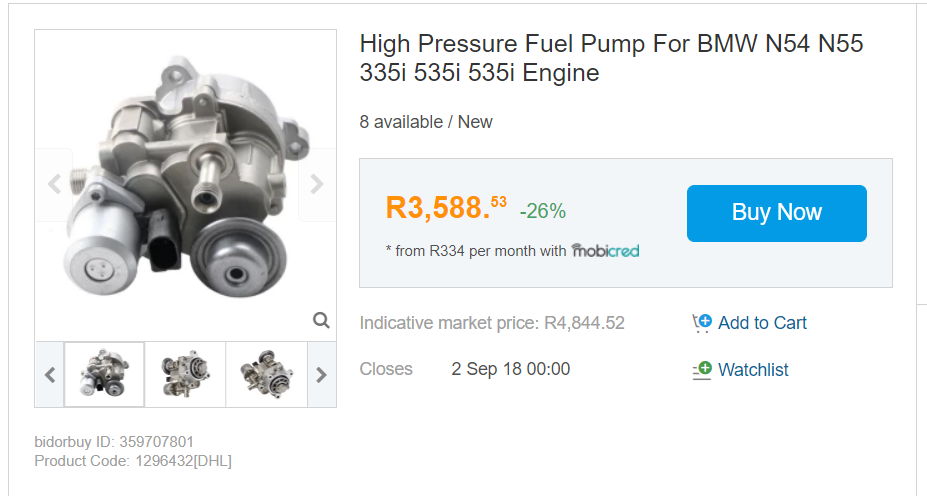The width and height of the screenshot is (927, 496).
Task: Click the -26% discount label
Action: pyautogui.click(x=543, y=211)
